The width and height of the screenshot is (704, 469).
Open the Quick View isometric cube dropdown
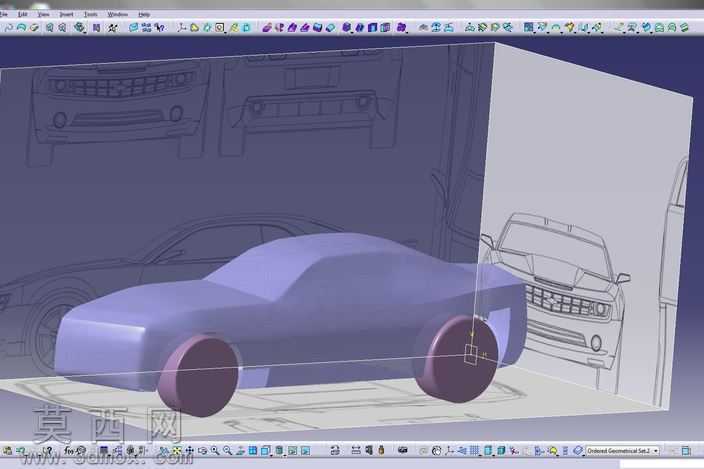tap(266, 450)
